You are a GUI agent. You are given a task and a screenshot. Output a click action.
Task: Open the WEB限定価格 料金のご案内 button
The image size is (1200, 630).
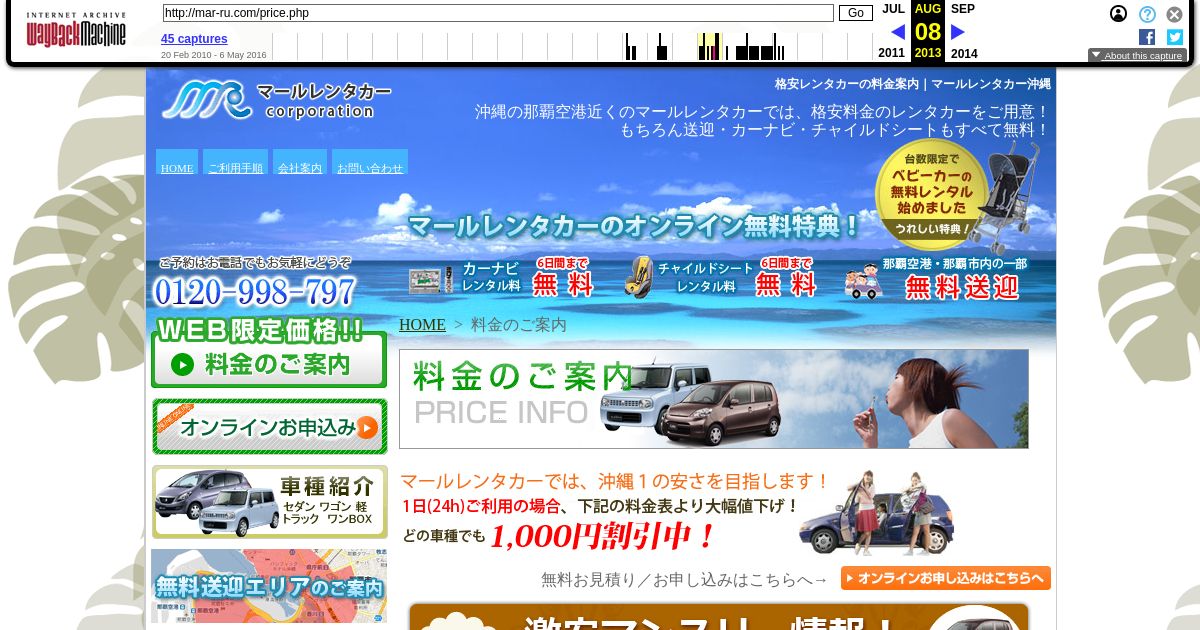269,352
